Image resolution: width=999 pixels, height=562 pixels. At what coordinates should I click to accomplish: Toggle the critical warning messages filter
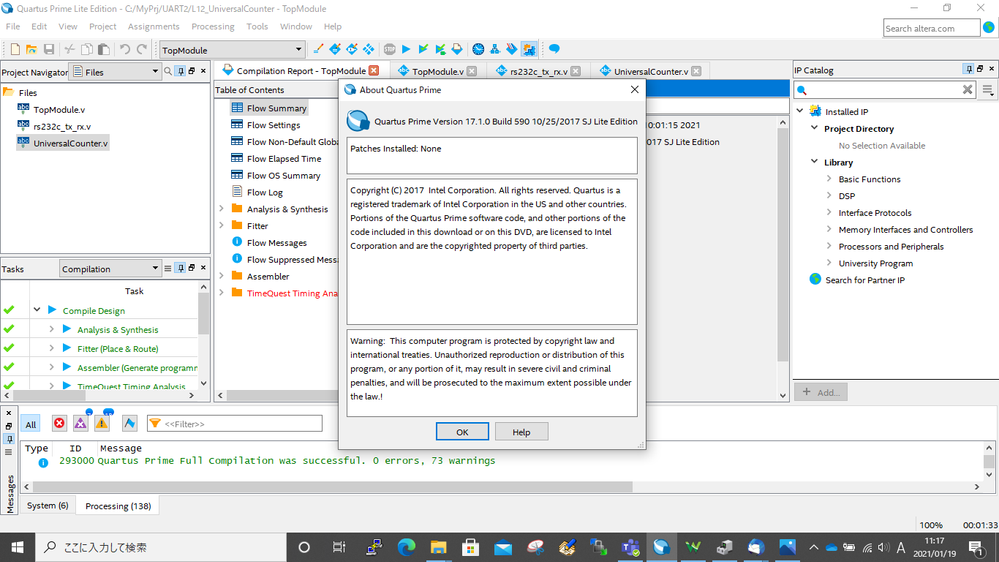pos(80,424)
